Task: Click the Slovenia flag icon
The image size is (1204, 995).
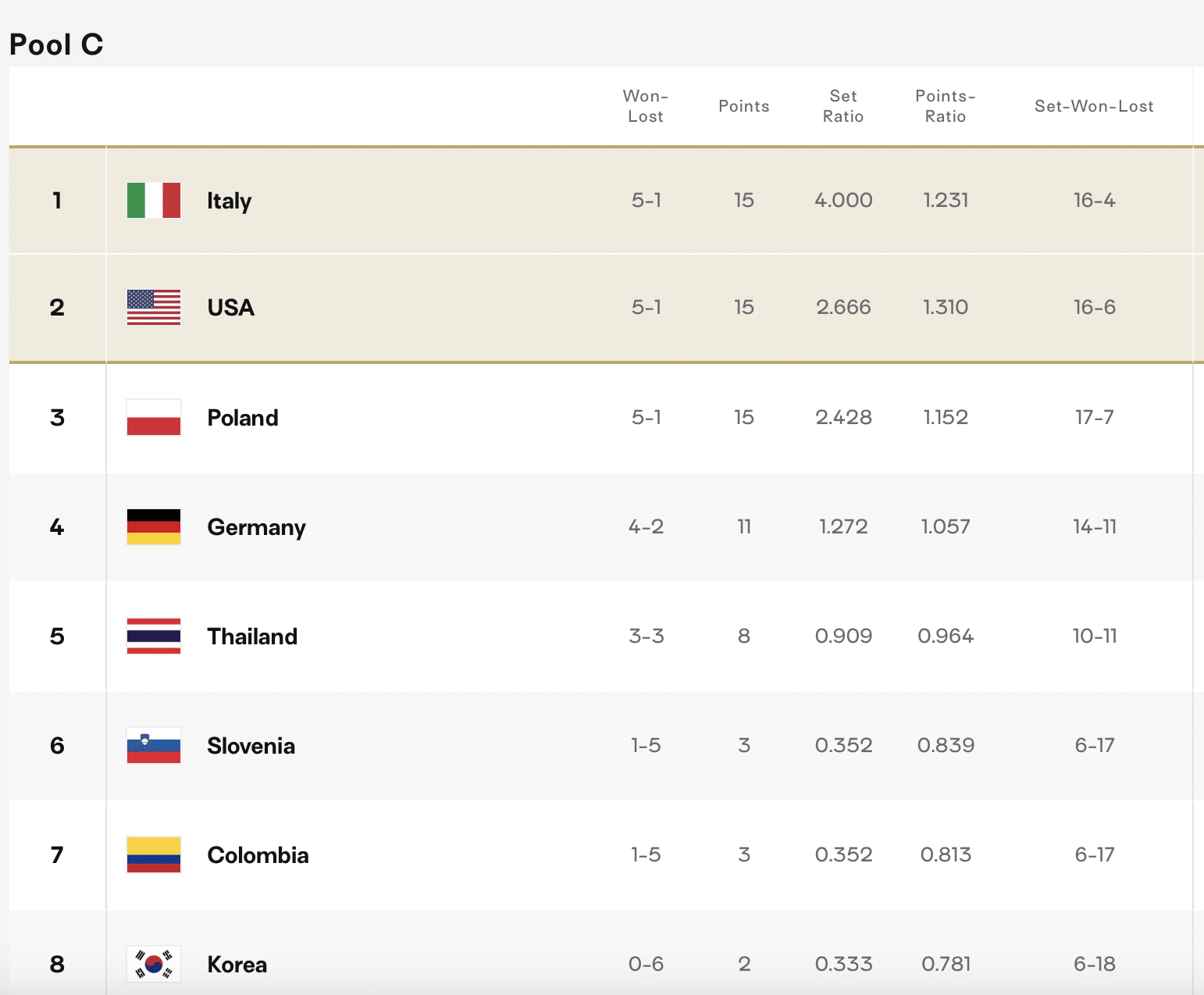Action: point(154,746)
